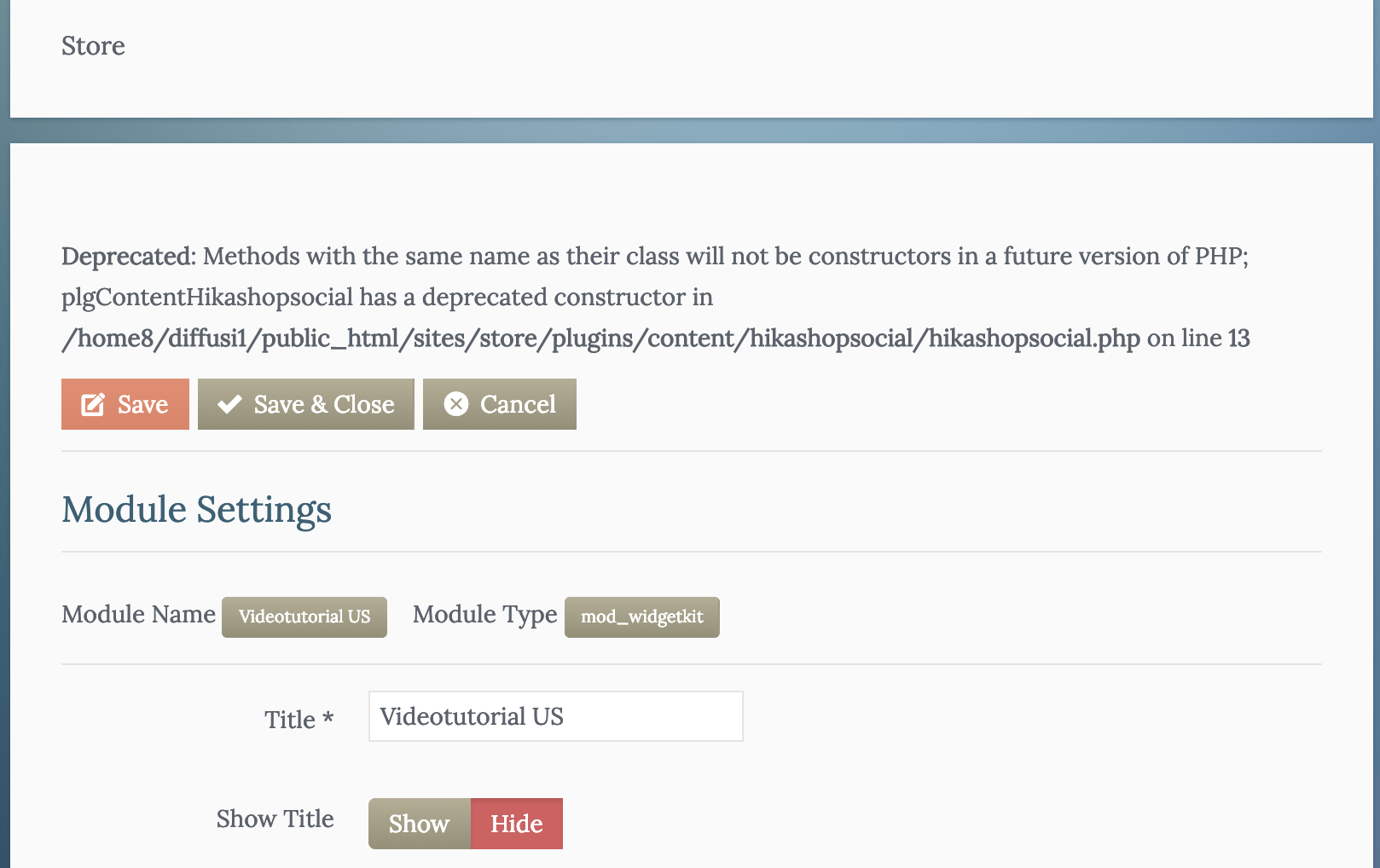This screenshot has height=868, width=1380.
Task: Focus the Title text field
Action: pos(555,716)
